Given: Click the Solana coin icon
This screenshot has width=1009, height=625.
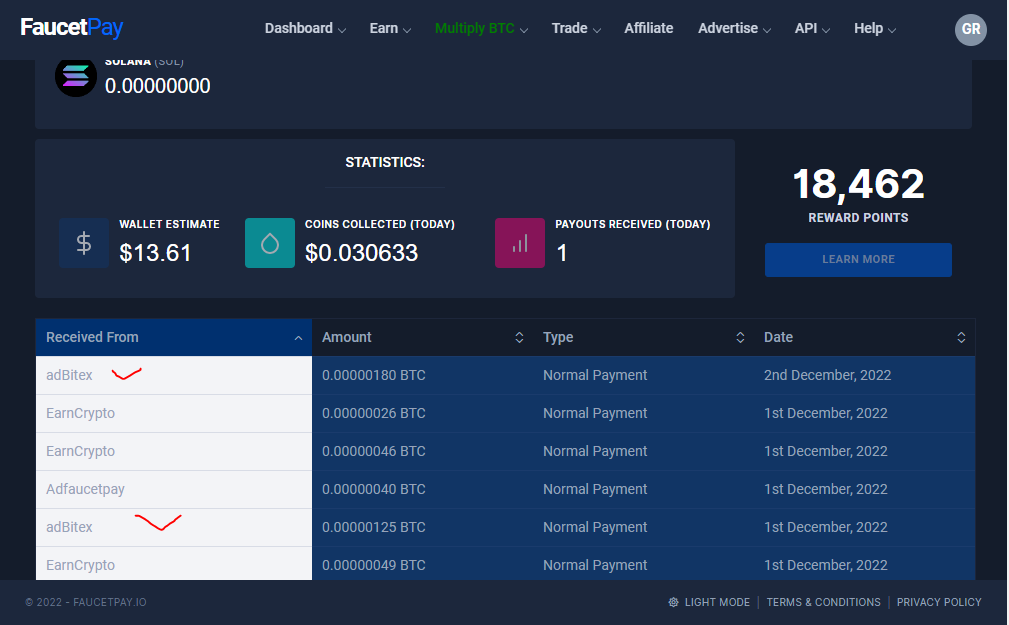Looking at the screenshot, I should [76, 77].
